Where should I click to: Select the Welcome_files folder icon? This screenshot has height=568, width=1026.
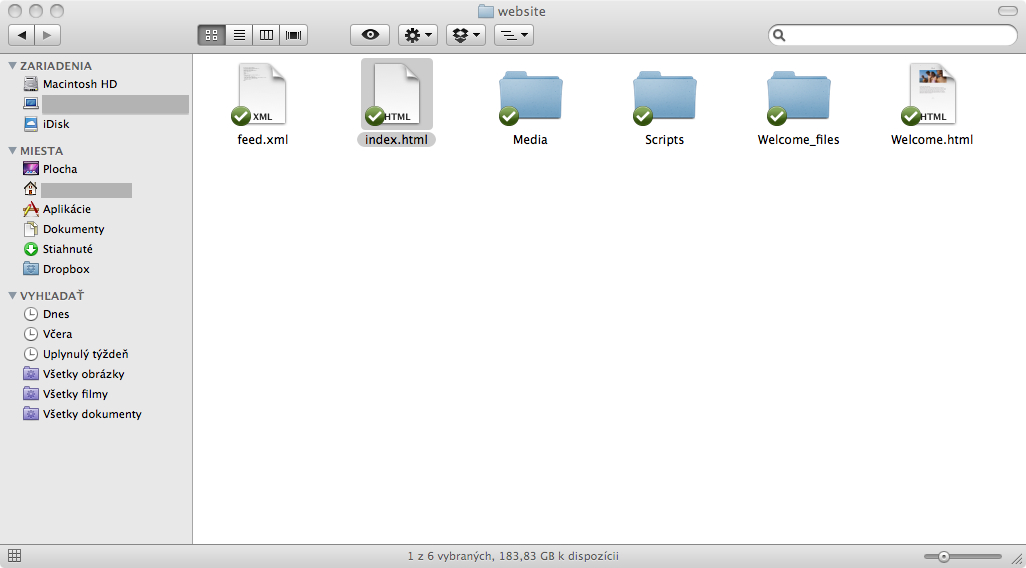click(x=798, y=96)
